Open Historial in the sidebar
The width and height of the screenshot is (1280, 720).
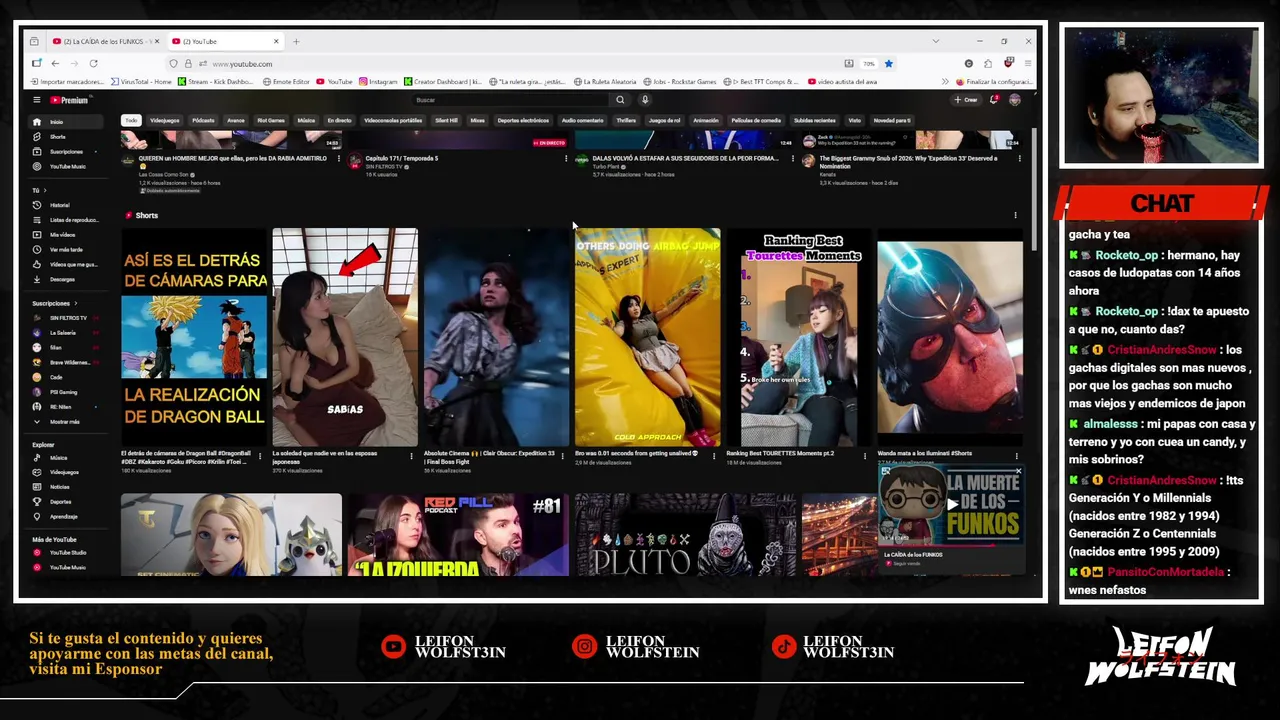tap(67, 205)
